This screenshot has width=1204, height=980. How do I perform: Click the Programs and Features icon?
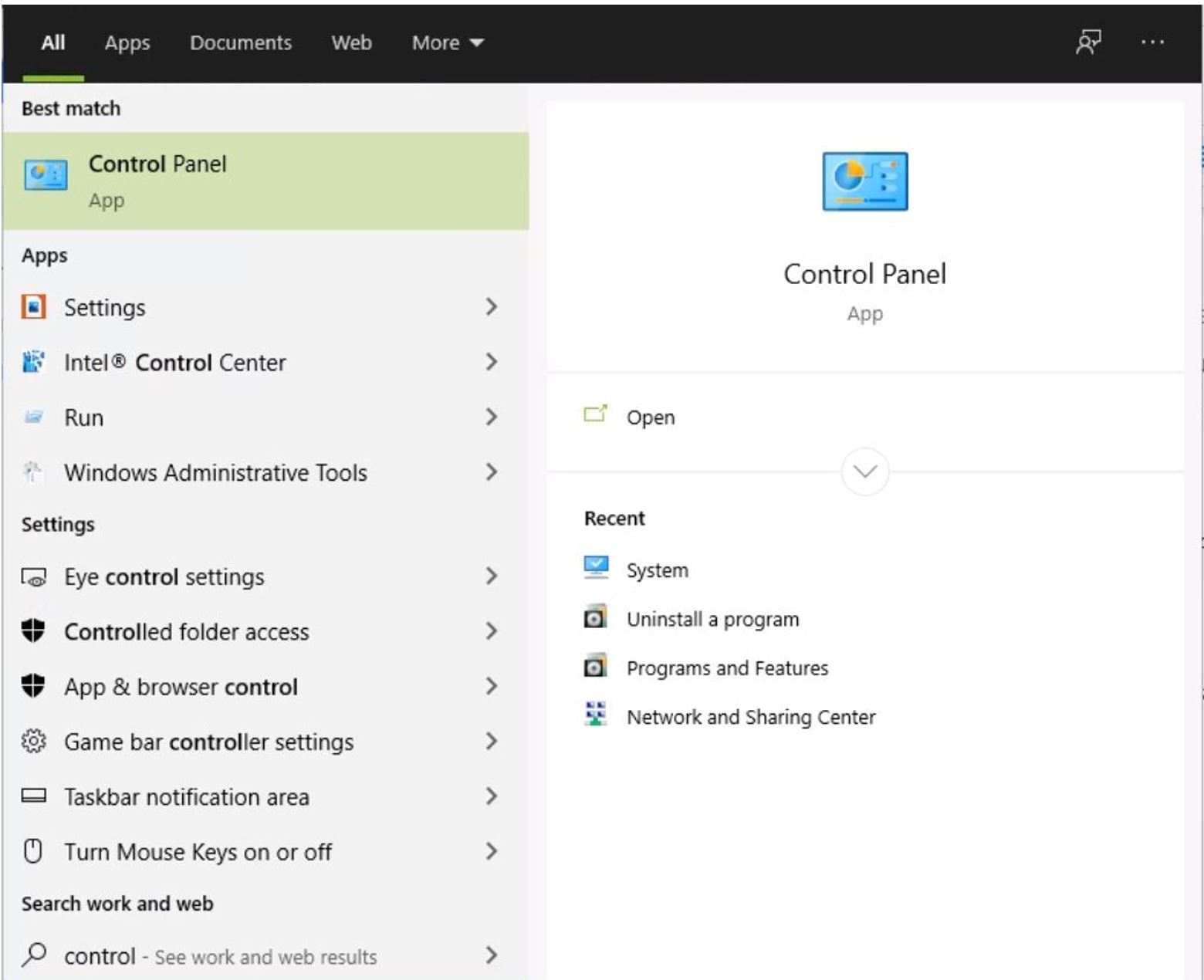596,665
